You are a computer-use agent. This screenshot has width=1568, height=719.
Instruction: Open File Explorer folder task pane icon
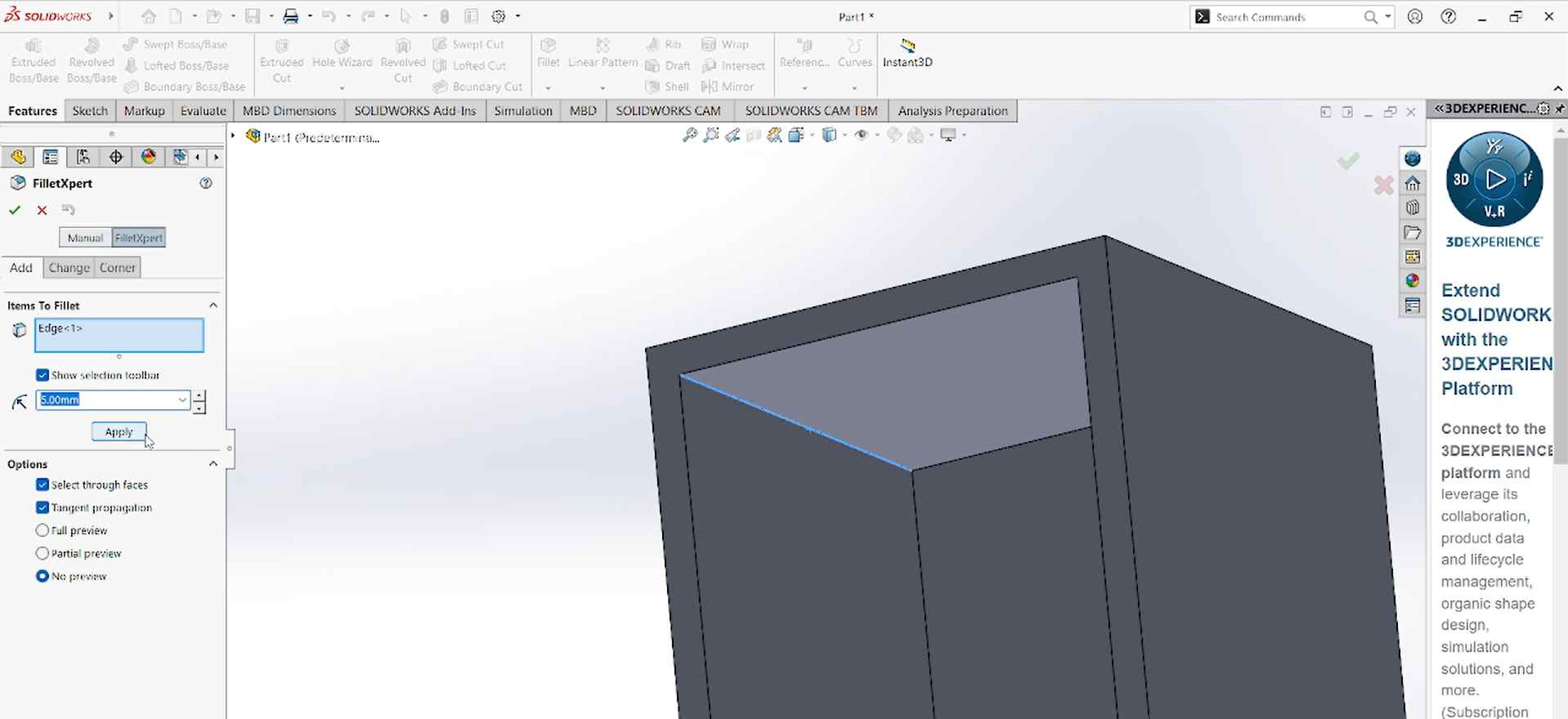point(1413,233)
